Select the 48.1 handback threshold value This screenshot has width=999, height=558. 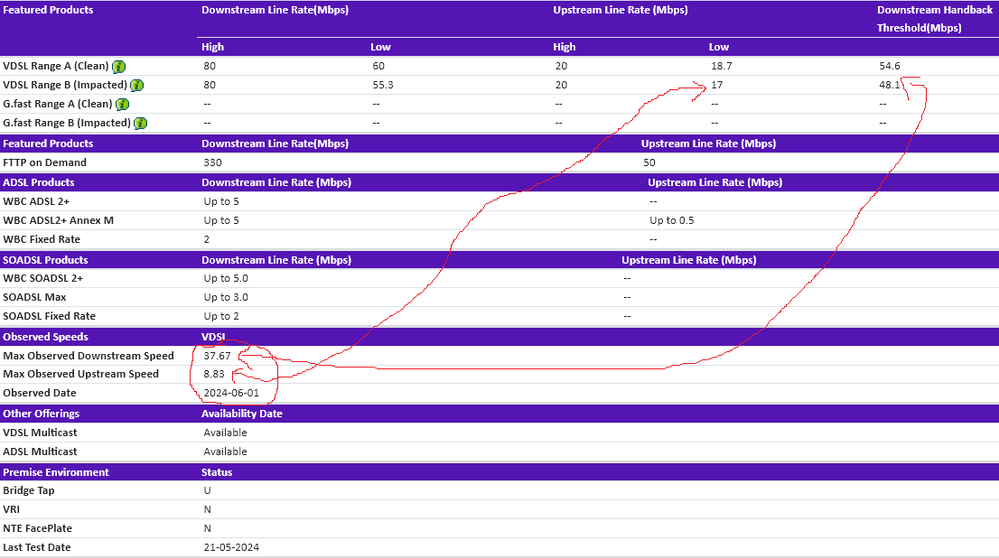click(889, 85)
